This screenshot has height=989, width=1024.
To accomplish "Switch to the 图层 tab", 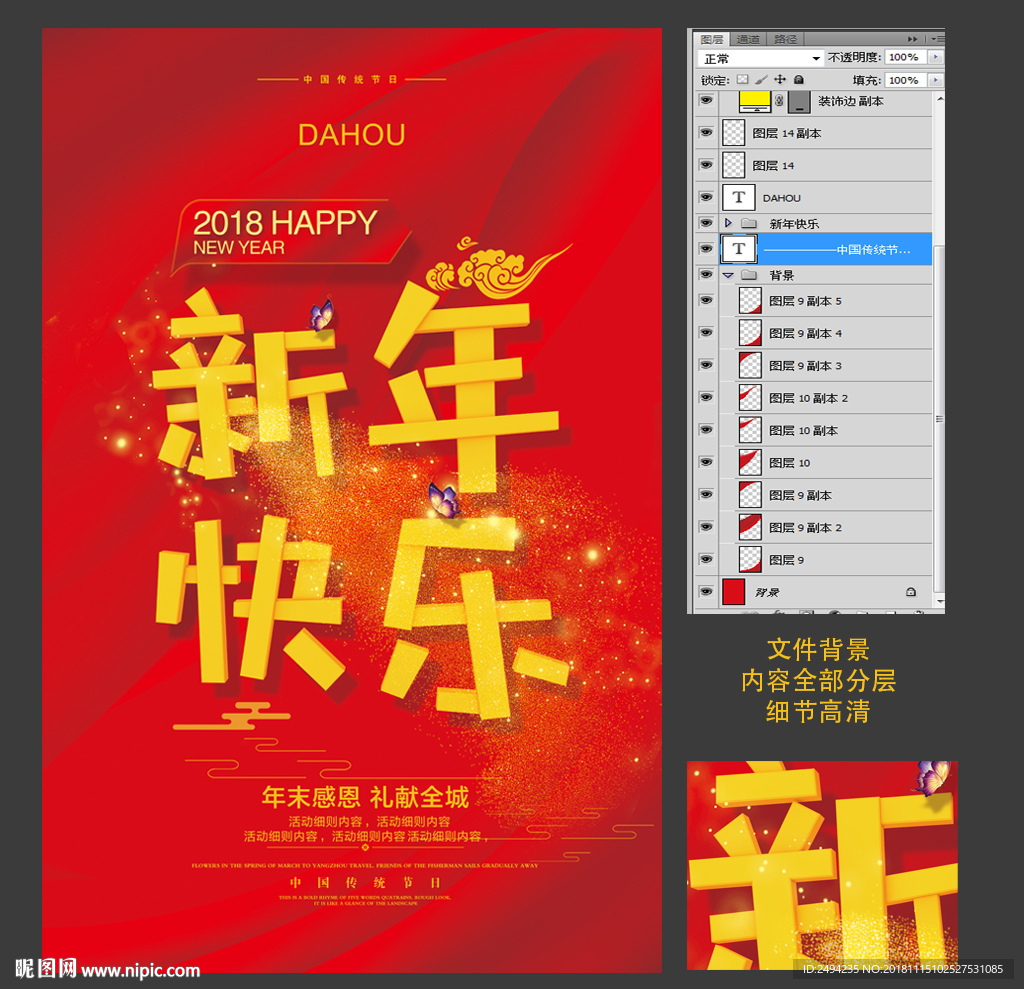I will tap(712, 39).
